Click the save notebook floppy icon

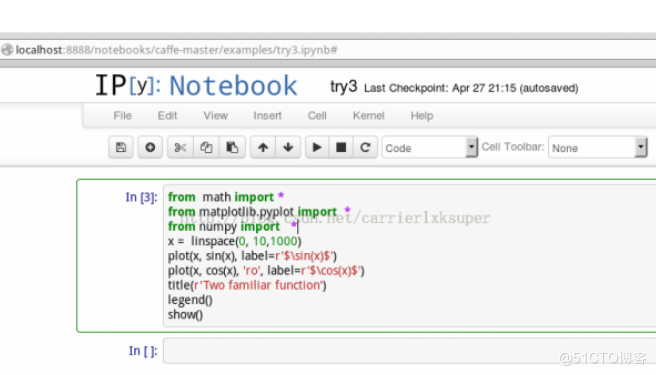pyautogui.click(x=121, y=147)
